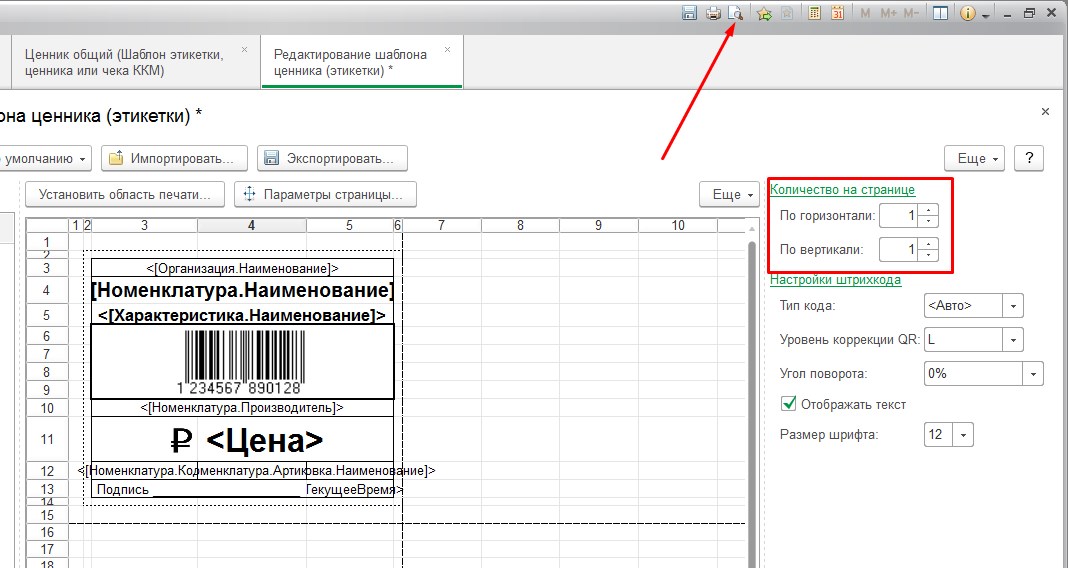Image resolution: width=1068 pixels, height=568 pixels.
Task: Click the По горизонтали number field
Action: click(898, 216)
